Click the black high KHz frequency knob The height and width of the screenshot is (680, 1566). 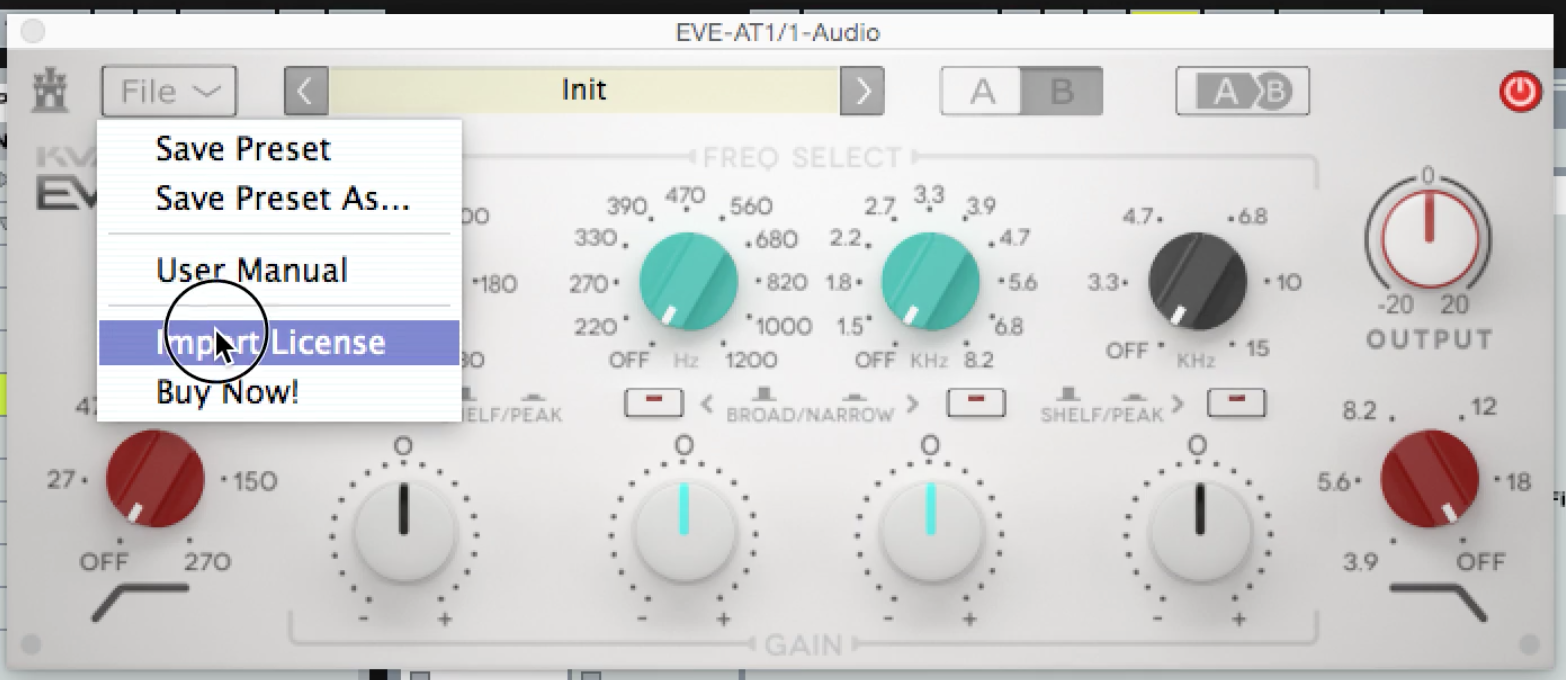[1197, 281]
